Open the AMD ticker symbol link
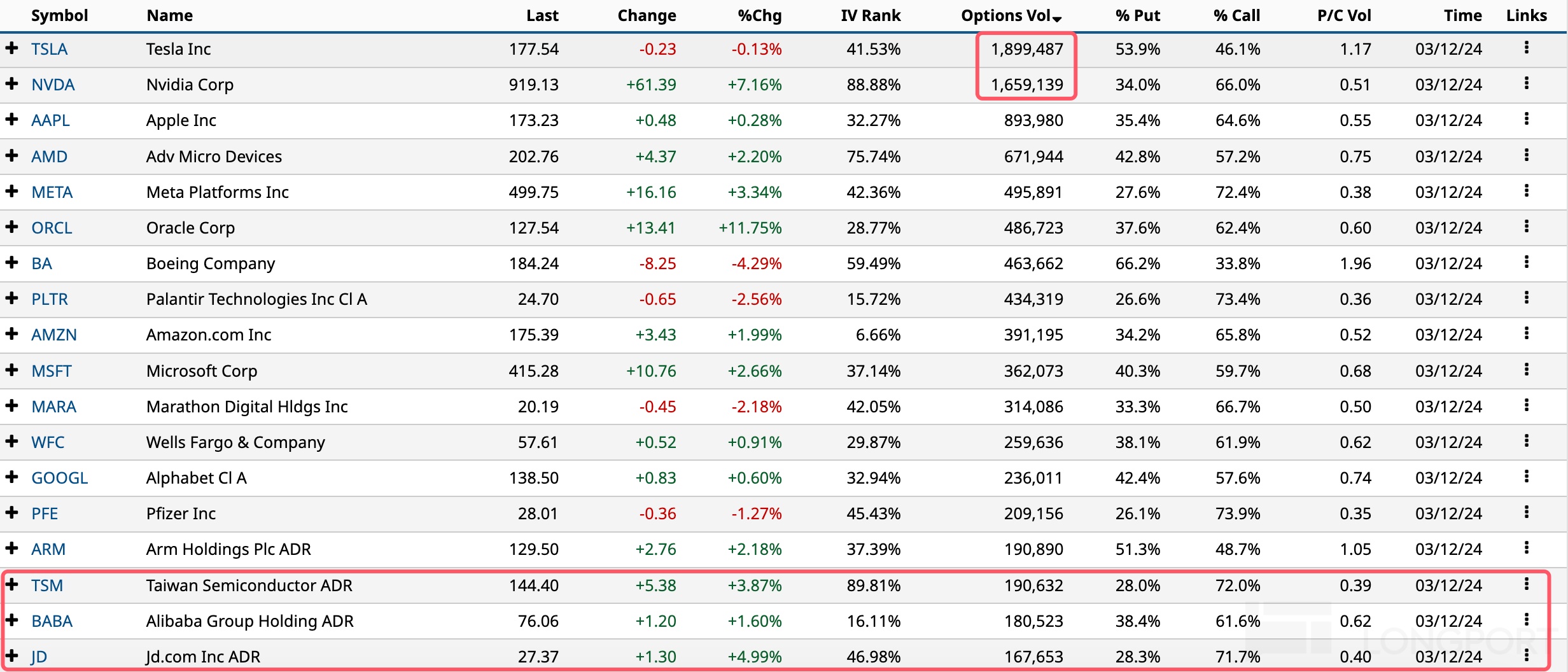Viewport: 1568px width, 672px height. click(x=49, y=157)
